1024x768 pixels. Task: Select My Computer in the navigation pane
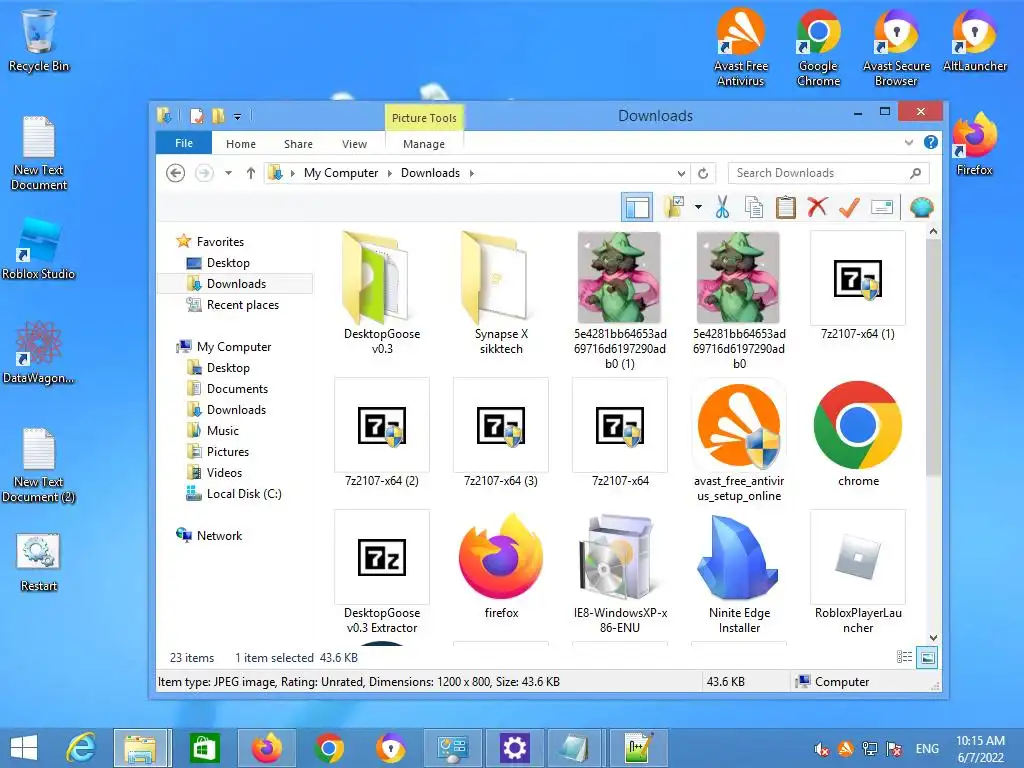tap(234, 347)
